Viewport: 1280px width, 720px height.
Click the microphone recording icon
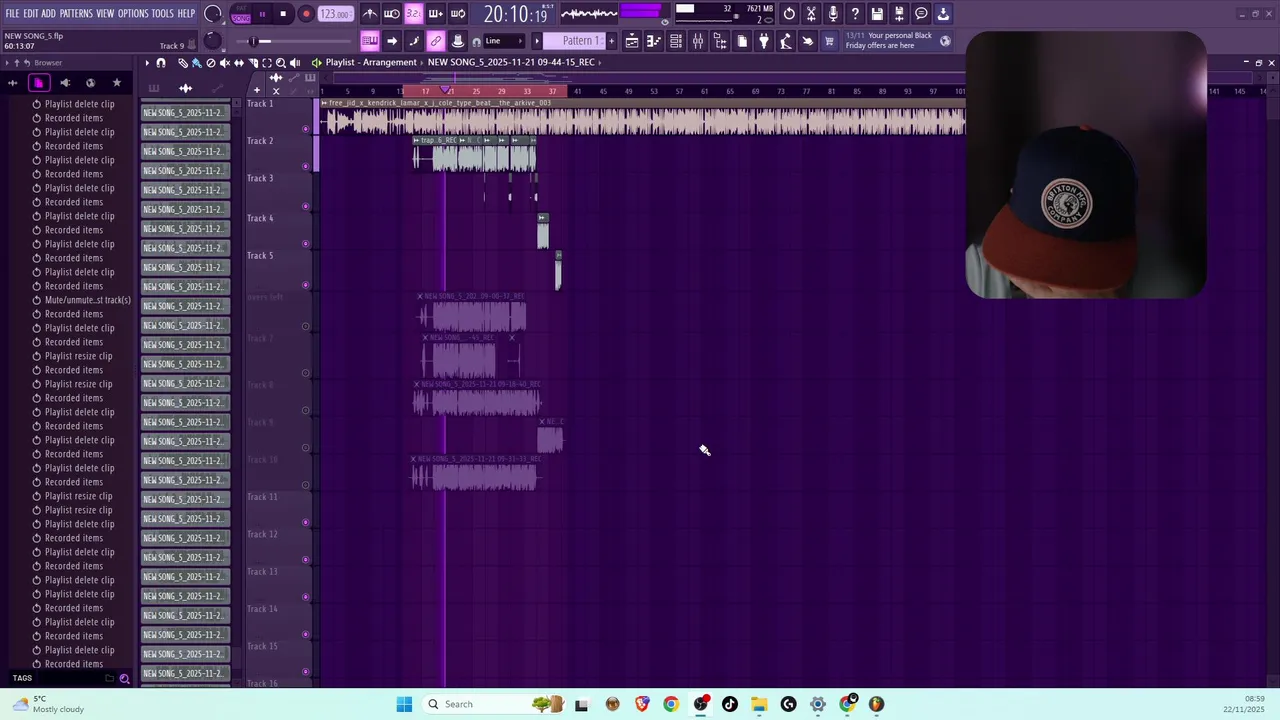833,14
